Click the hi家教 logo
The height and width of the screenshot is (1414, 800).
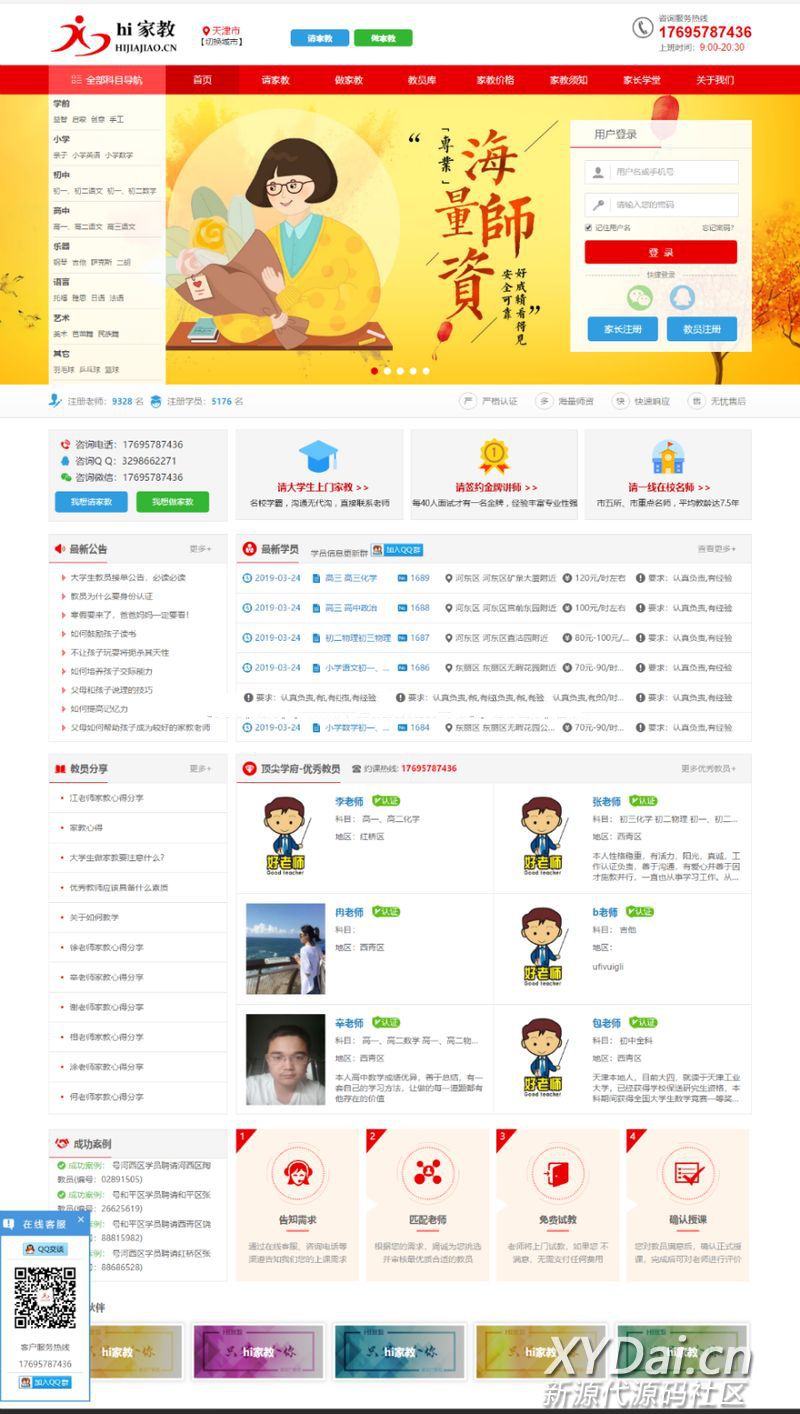pos(113,34)
